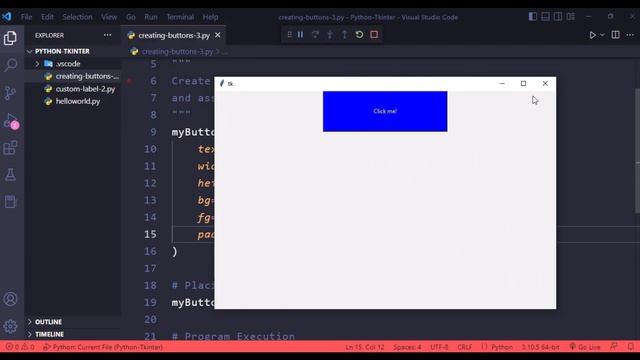The height and width of the screenshot is (360, 640).
Task: Open the Selection menu
Action: point(77,17)
